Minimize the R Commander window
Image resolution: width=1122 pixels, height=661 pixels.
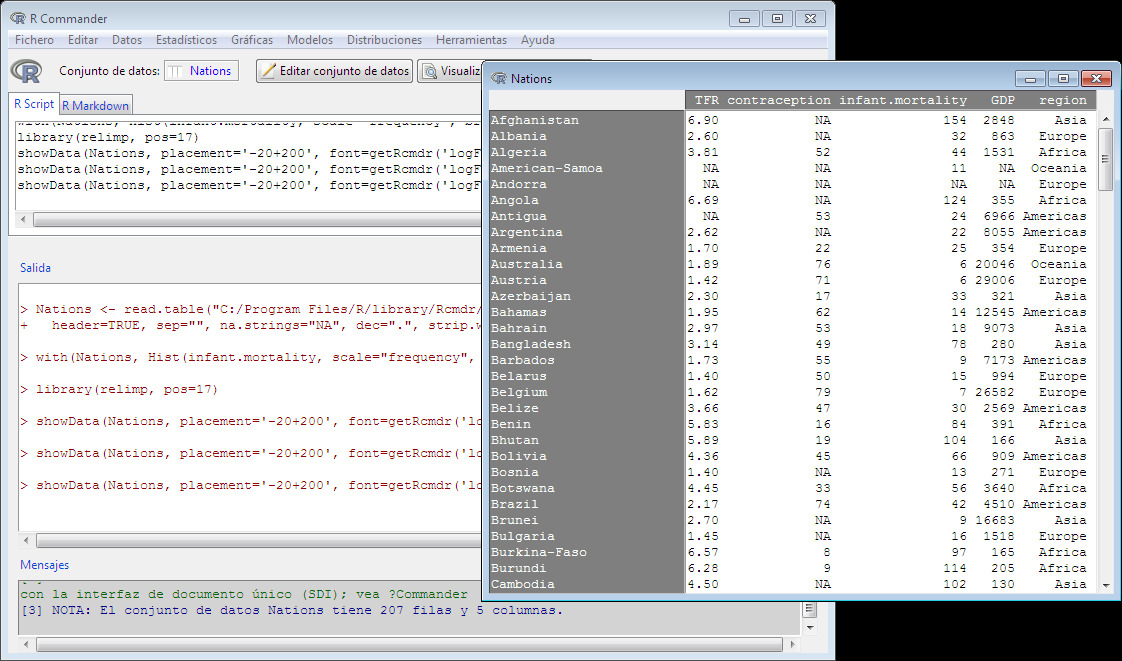pos(744,19)
